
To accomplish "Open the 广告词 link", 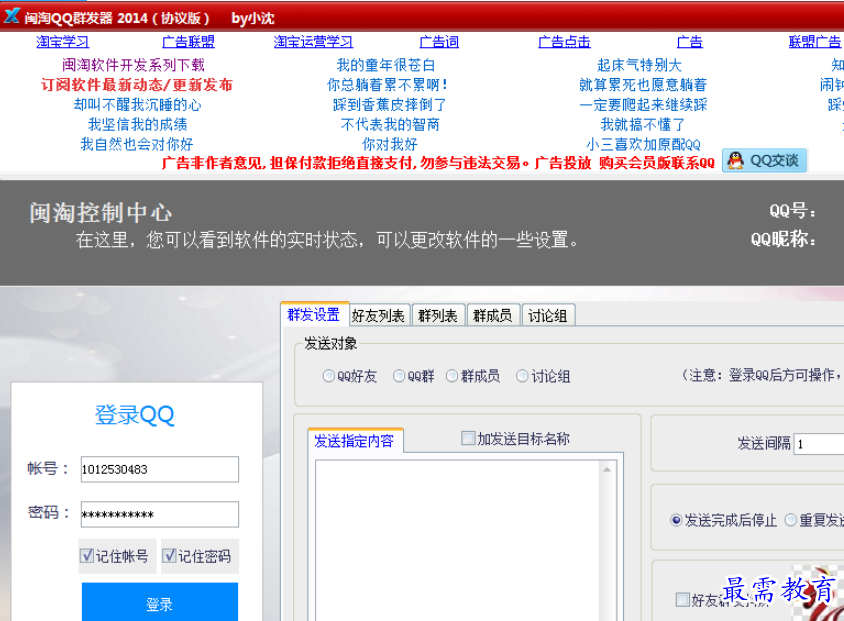I will coord(439,41).
